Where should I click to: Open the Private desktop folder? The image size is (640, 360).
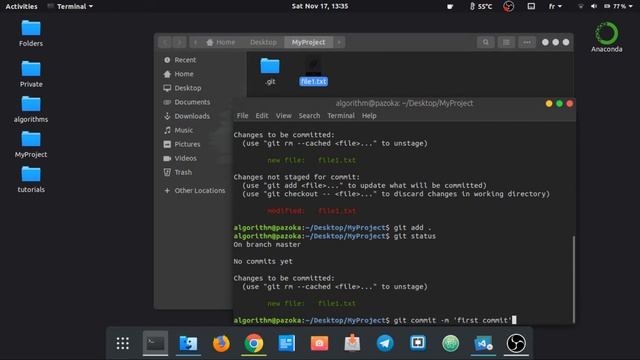tap(31, 74)
